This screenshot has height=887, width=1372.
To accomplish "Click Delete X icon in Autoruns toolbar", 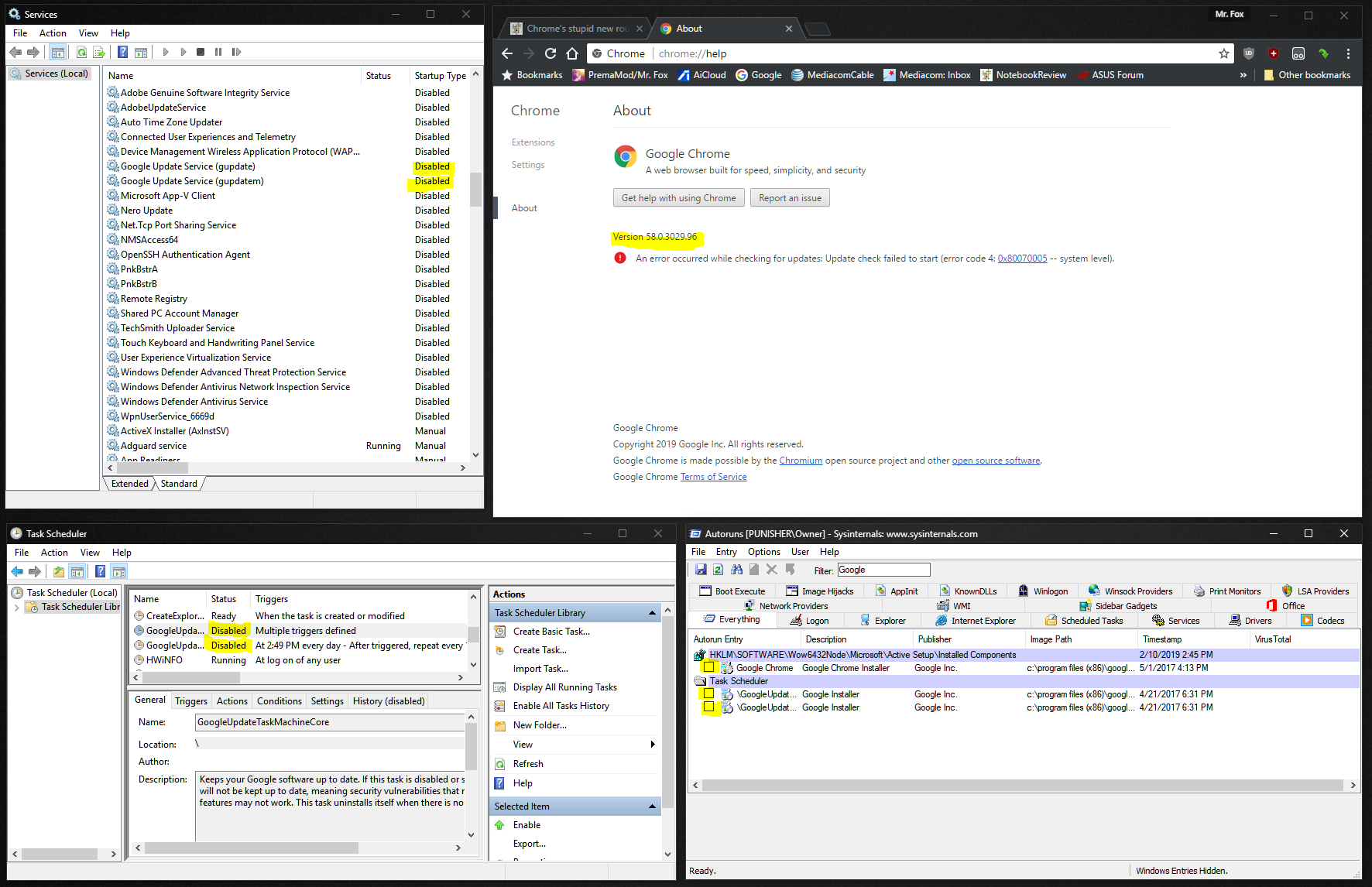I will [x=772, y=570].
